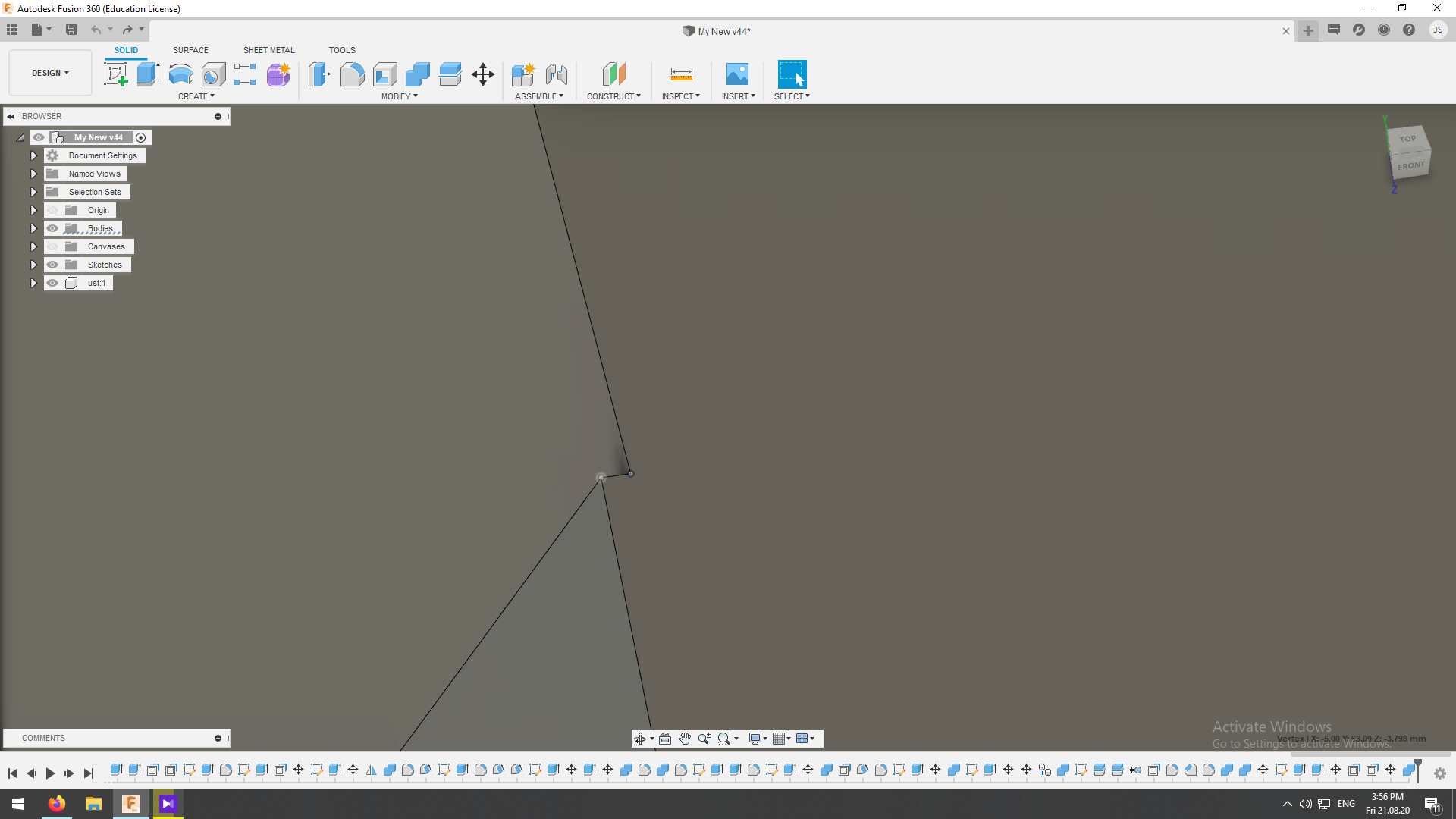This screenshot has height=819, width=1456.
Task: Switch to the SHEET METAL tab
Action: (268, 49)
